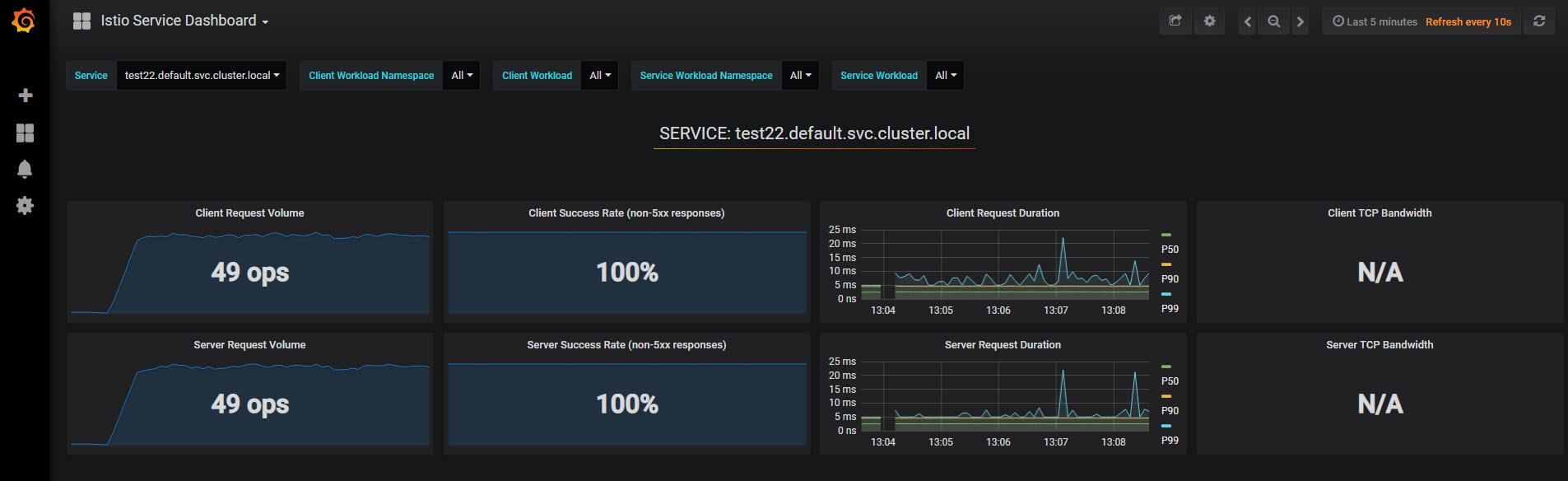Click the Client Workload label
The height and width of the screenshot is (481, 1568).
[537, 75]
